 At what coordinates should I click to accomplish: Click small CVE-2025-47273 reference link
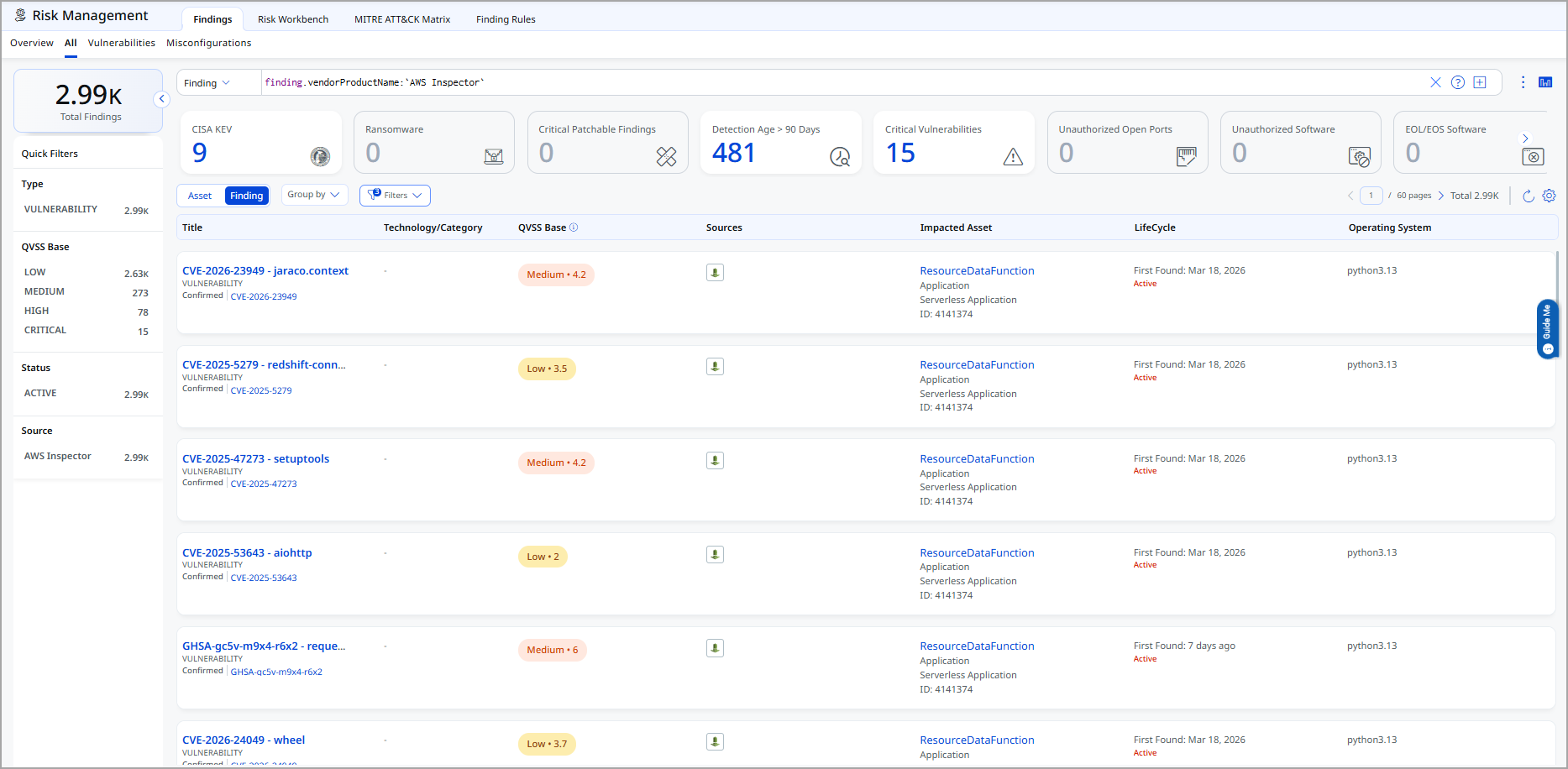coord(264,484)
